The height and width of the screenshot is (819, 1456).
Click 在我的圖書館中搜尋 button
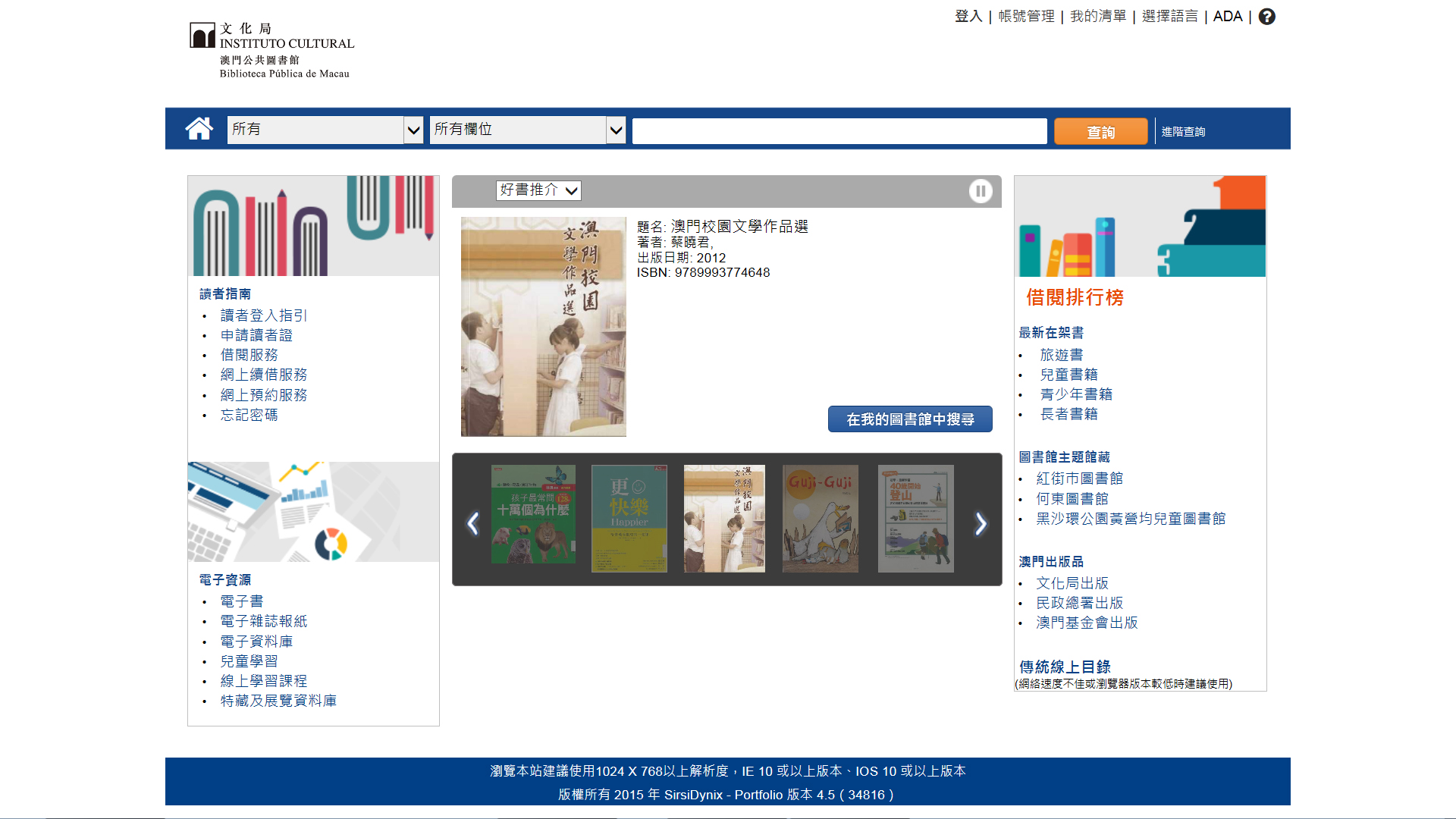coord(909,419)
